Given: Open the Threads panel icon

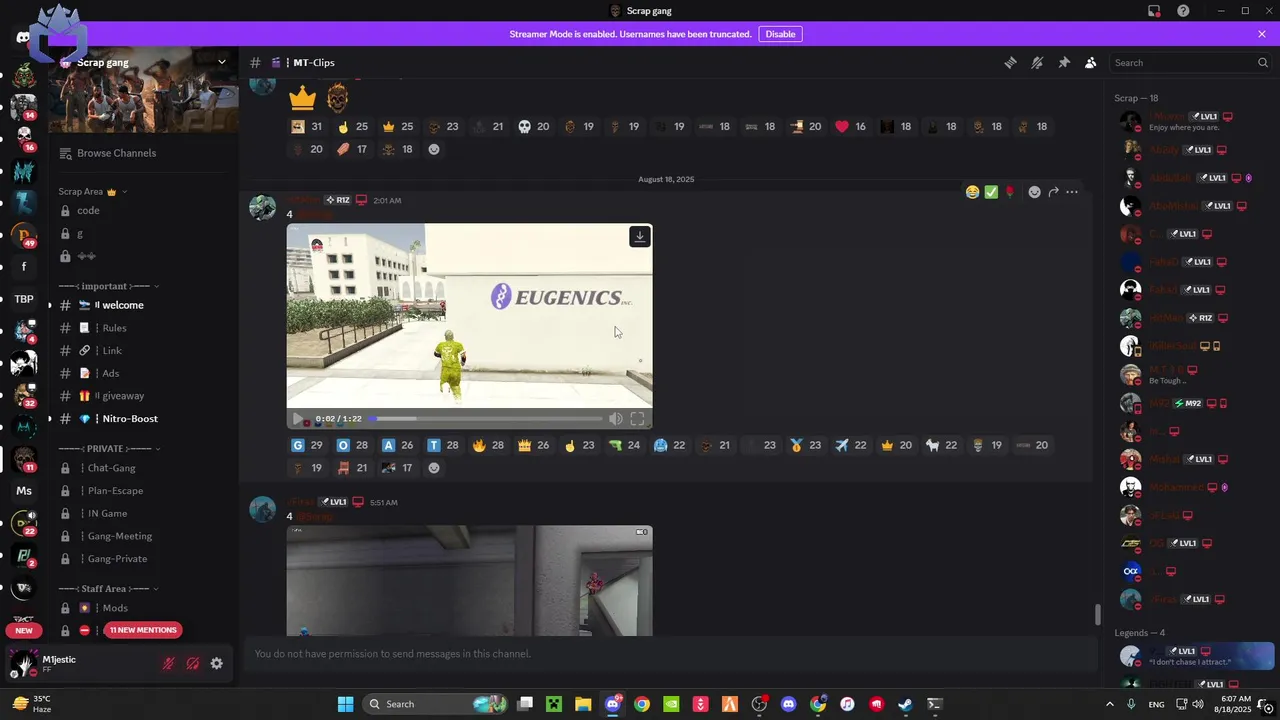Looking at the screenshot, I should pos(1010,62).
